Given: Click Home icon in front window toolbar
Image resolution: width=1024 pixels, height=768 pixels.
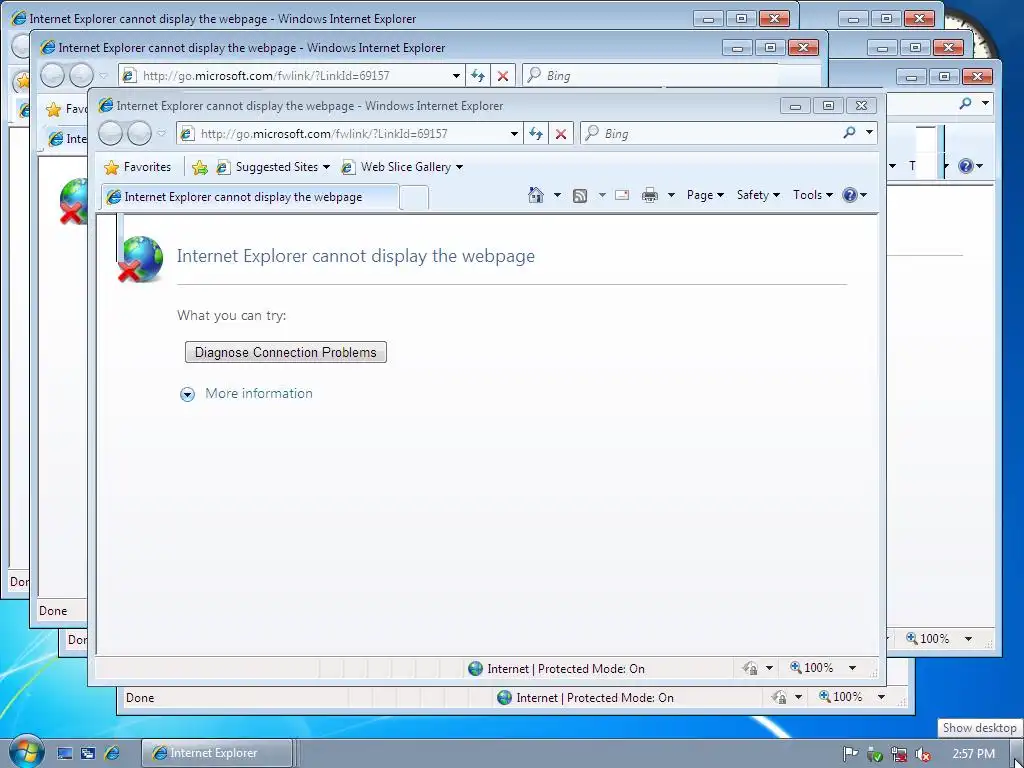Looking at the screenshot, I should coord(536,195).
